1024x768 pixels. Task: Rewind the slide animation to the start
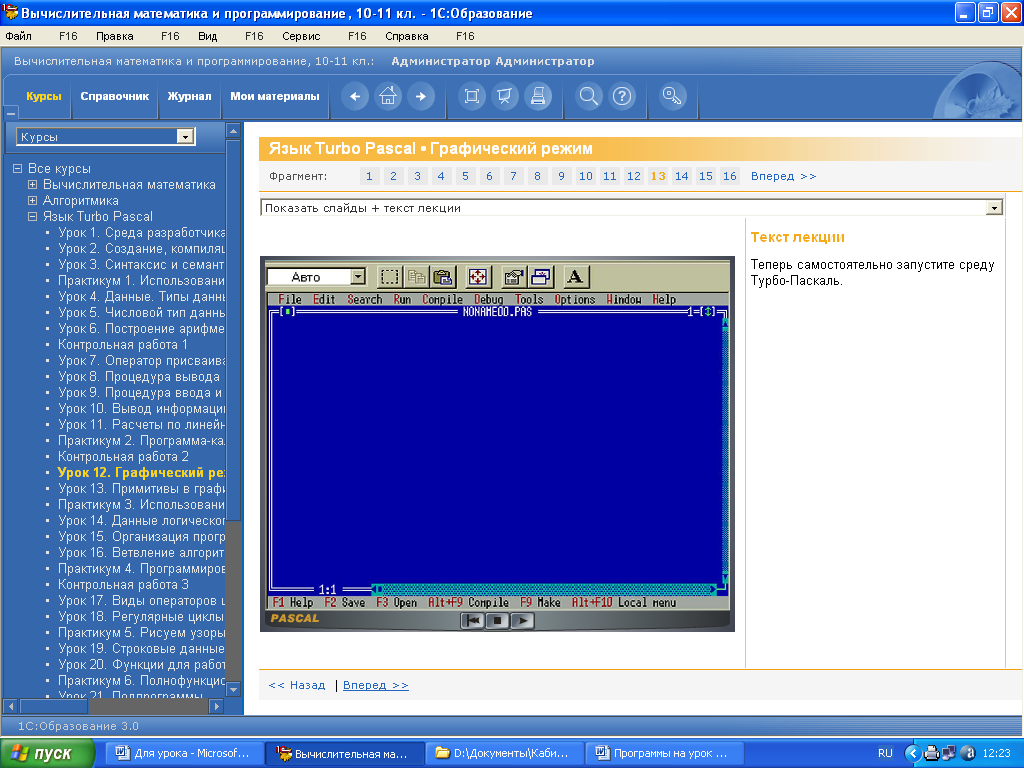click(x=472, y=620)
